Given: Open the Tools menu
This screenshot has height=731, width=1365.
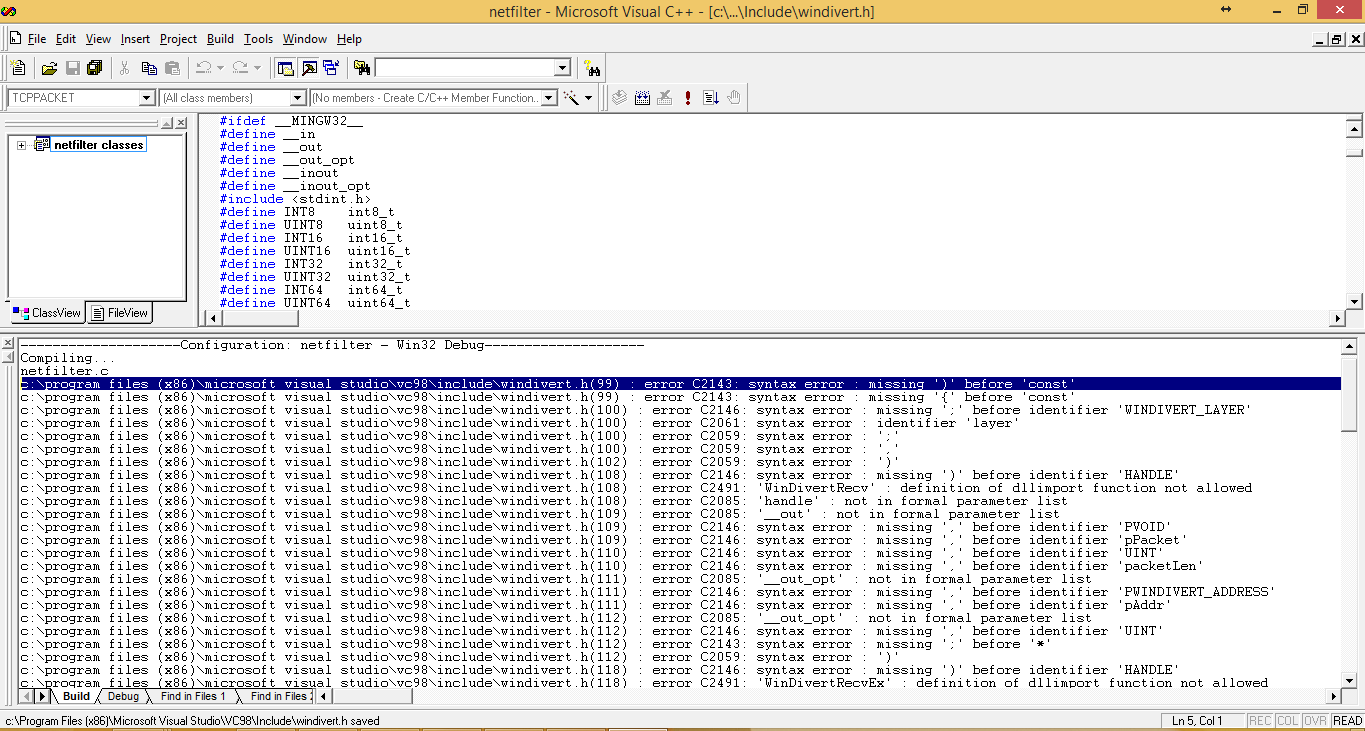Looking at the screenshot, I should [258, 39].
